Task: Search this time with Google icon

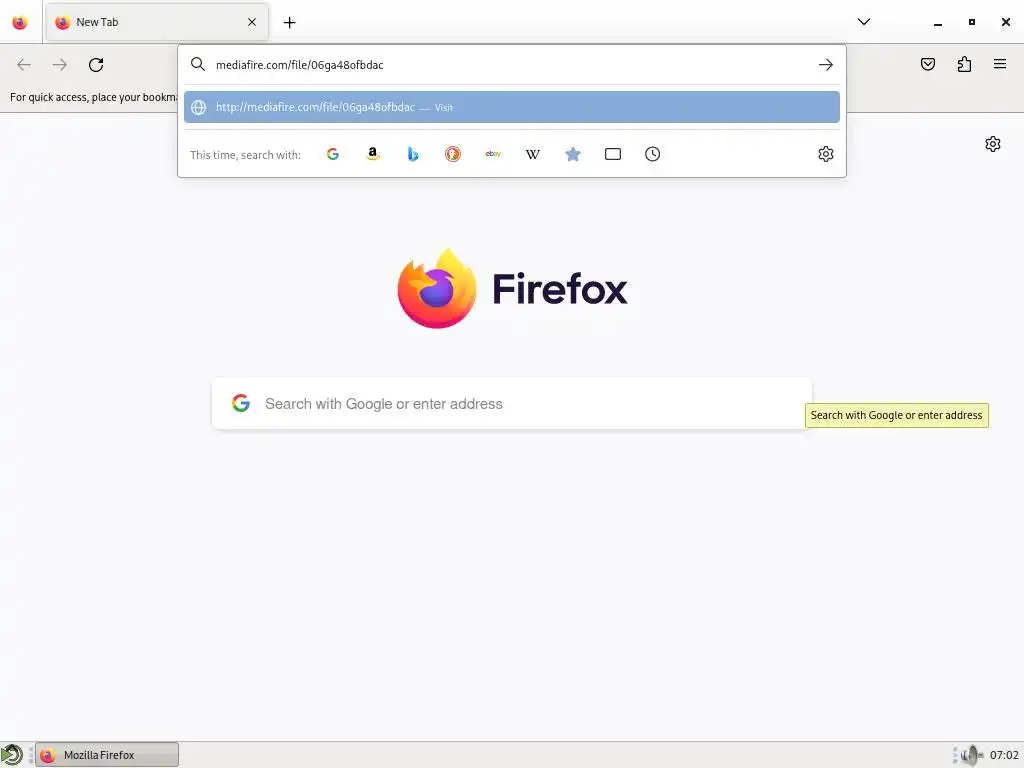Action: [x=333, y=154]
